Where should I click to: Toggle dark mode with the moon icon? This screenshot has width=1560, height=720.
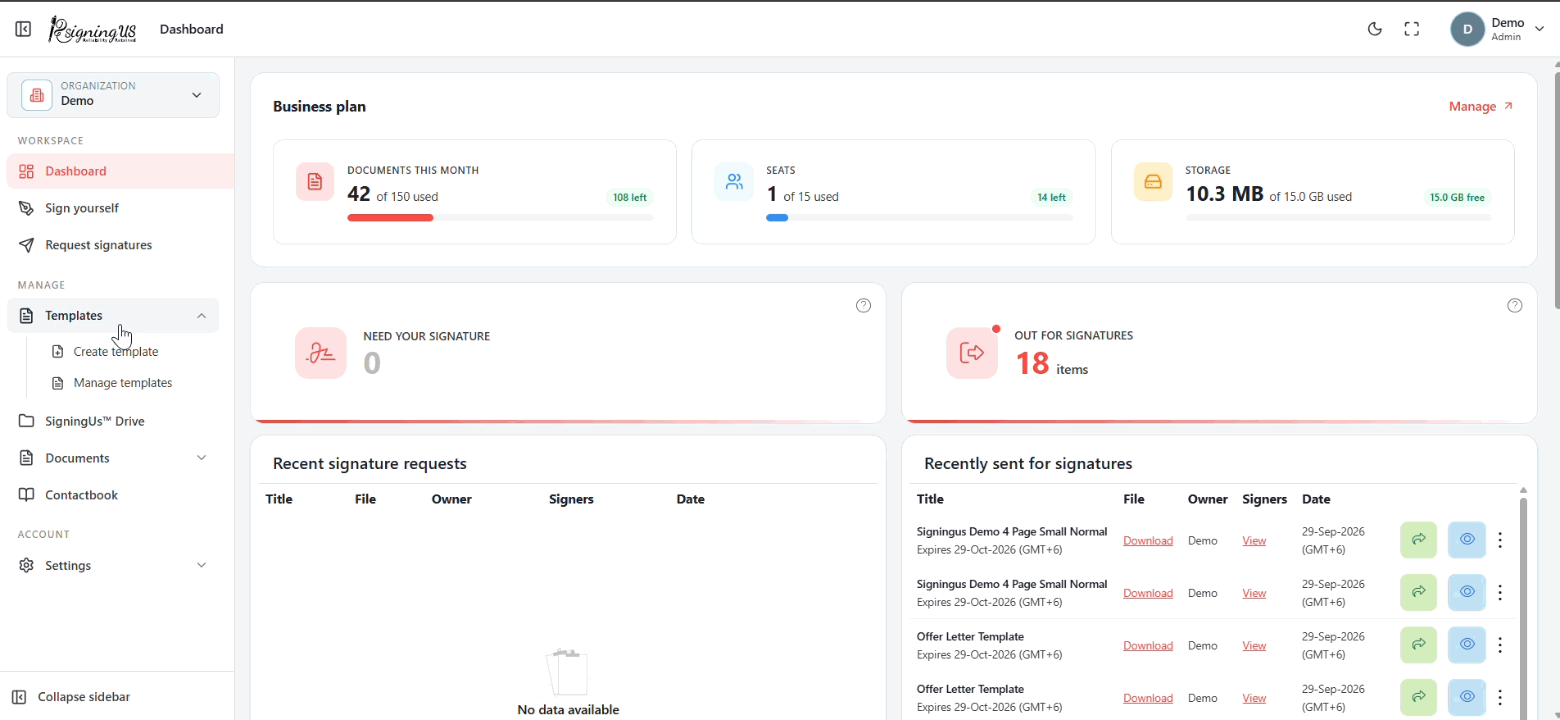(x=1375, y=29)
